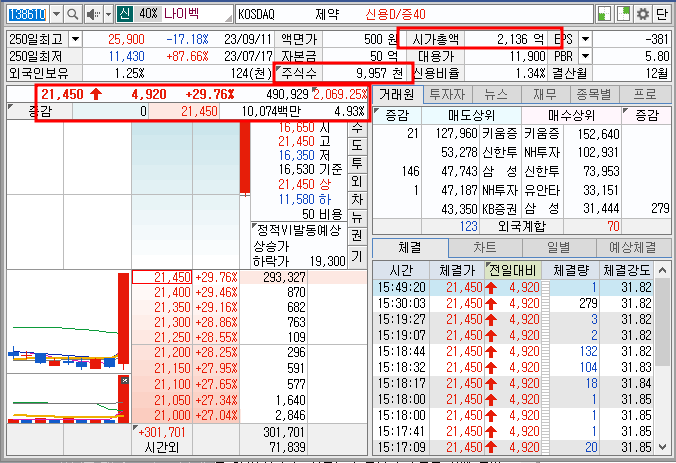The height and width of the screenshot is (463, 676).
Task: Click the 단 button at top right
Action: [661, 14]
